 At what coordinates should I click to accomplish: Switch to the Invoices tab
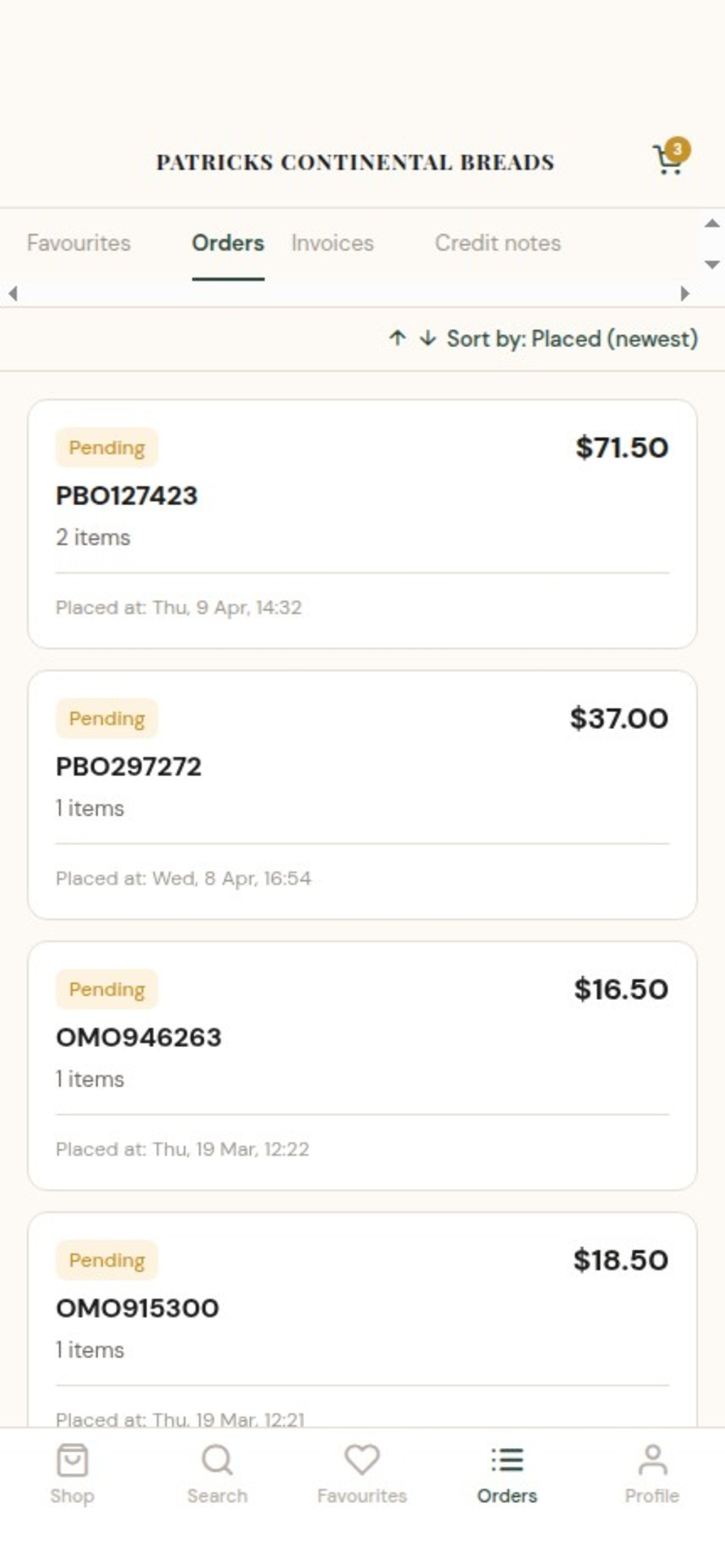click(333, 243)
